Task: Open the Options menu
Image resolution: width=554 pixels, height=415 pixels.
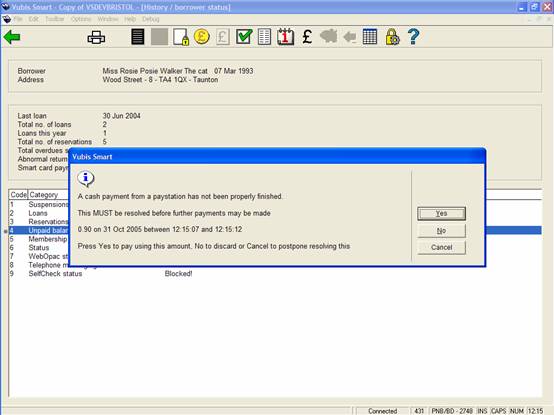Action: (x=81, y=19)
